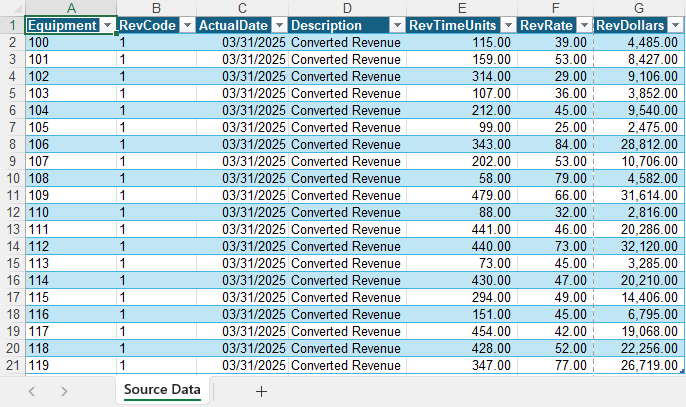Select RevRate cell 77.00
Image resolution: width=686 pixels, height=407 pixels.
555,365
